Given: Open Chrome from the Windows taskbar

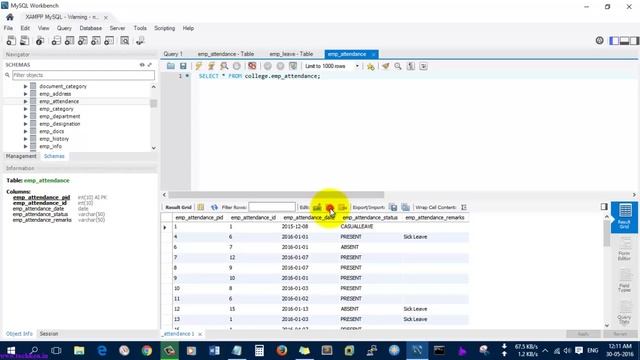Looking at the screenshot, I should click(x=147, y=351).
